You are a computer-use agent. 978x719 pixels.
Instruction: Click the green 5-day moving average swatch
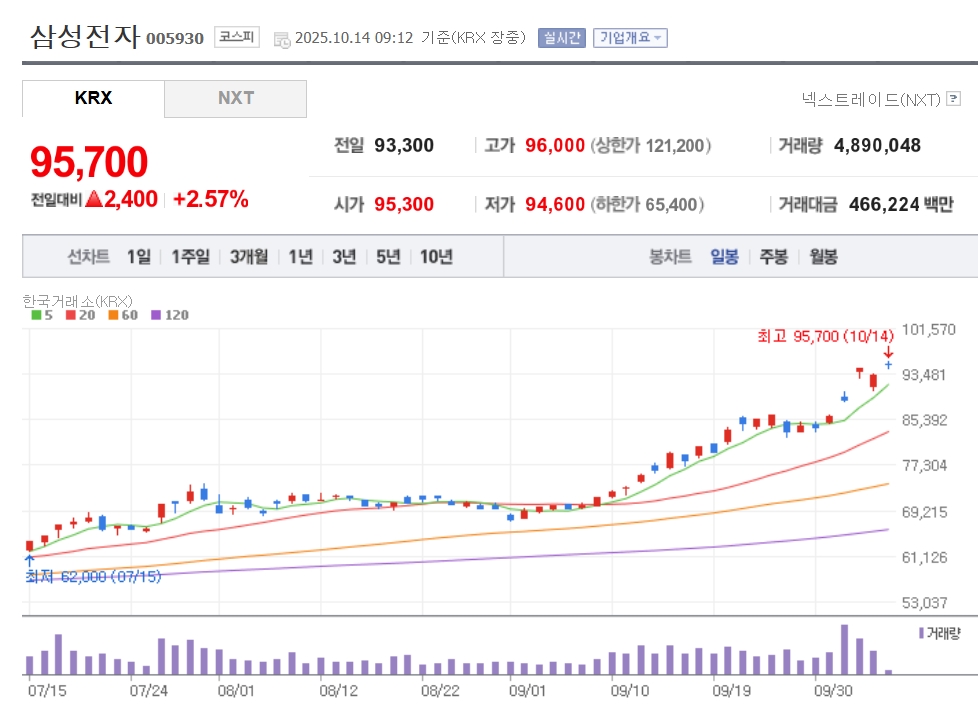tap(36, 315)
